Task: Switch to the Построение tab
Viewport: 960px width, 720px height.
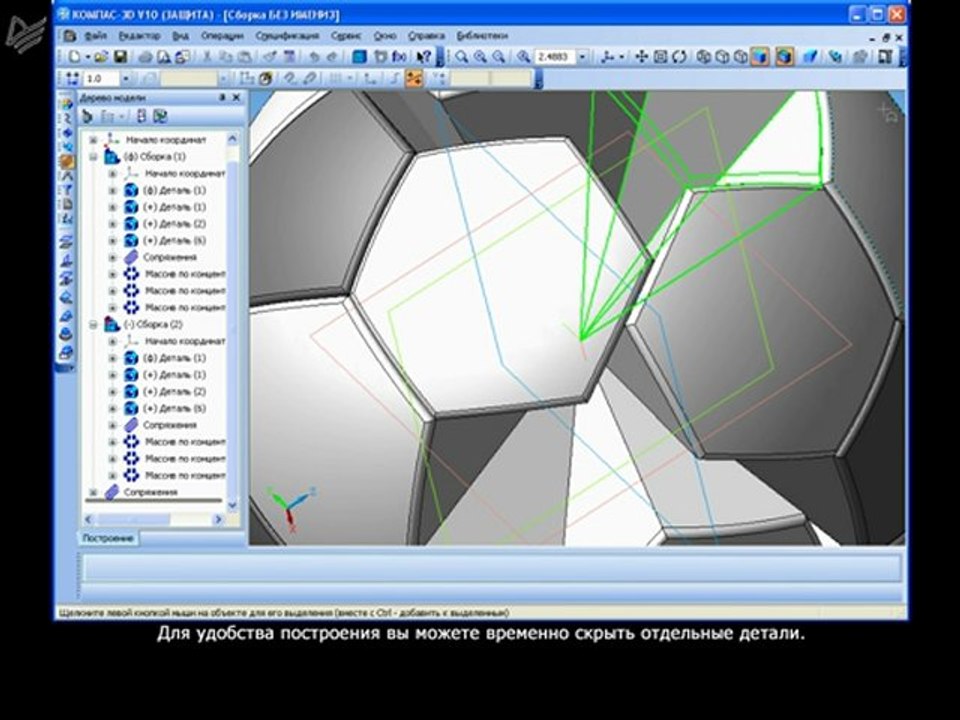Action: coord(108,538)
